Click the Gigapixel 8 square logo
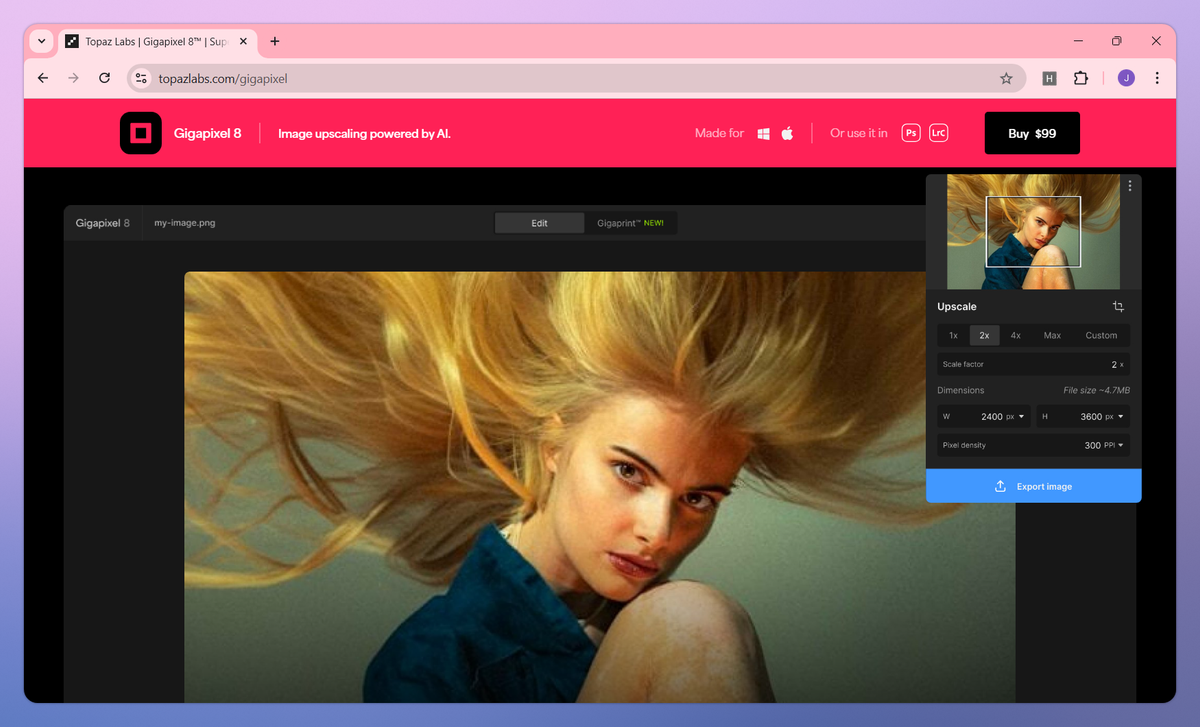 (x=141, y=133)
